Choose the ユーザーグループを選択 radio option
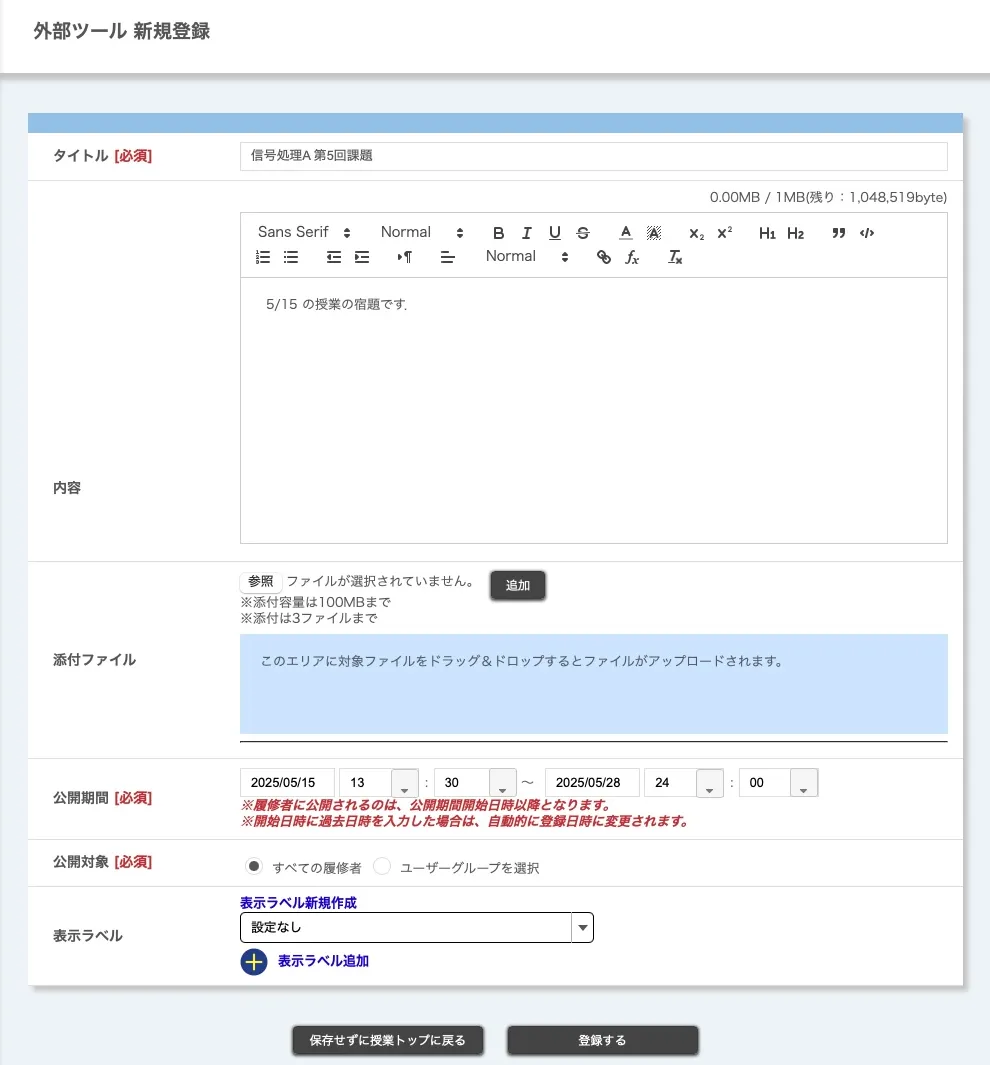 pyautogui.click(x=382, y=866)
